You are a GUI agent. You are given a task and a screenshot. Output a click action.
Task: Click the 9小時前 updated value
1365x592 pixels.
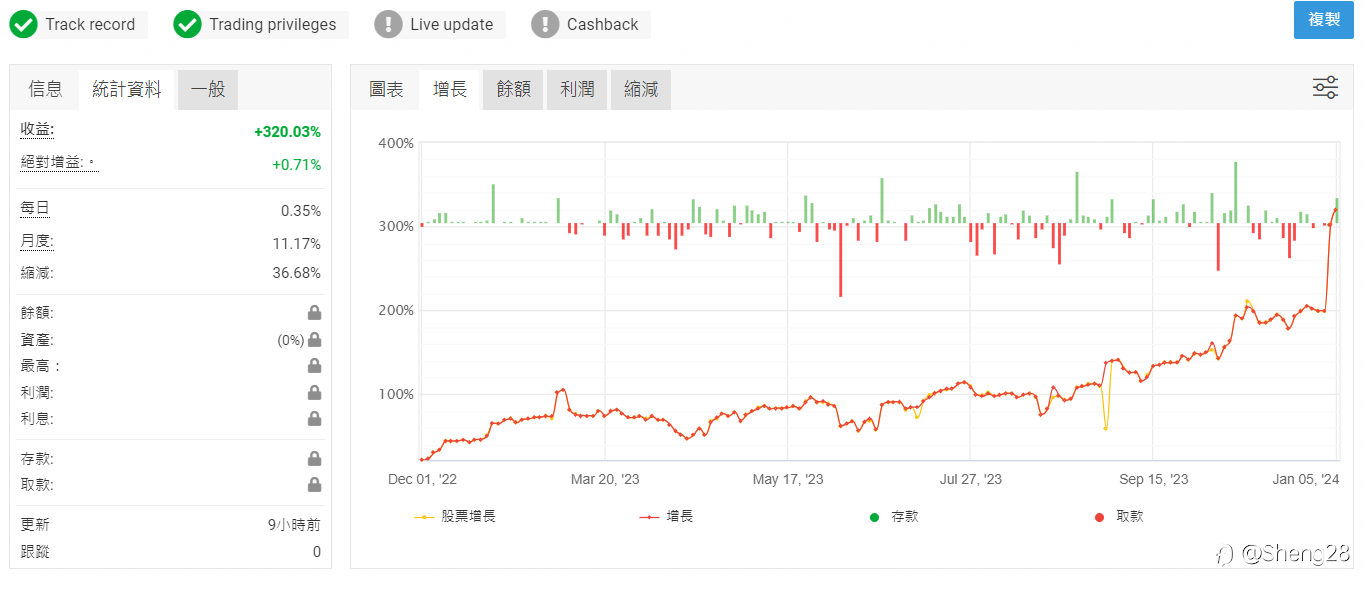click(294, 525)
